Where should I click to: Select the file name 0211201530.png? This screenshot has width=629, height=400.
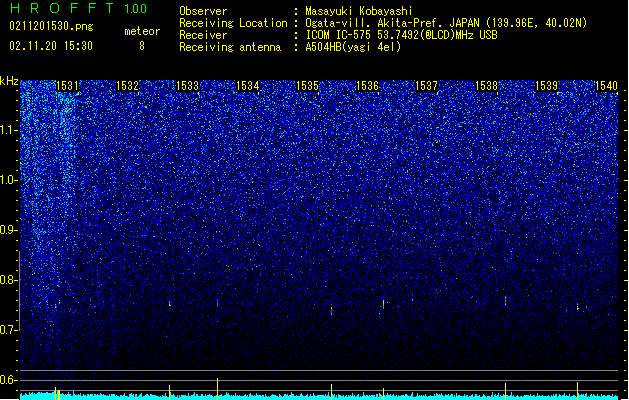click(x=51, y=26)
